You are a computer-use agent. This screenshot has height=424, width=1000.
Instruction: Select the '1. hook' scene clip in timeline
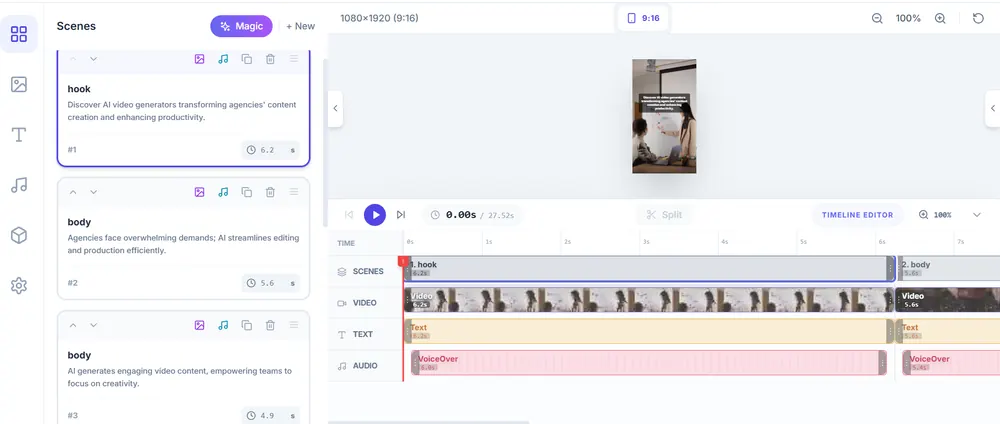click(649, 269)
